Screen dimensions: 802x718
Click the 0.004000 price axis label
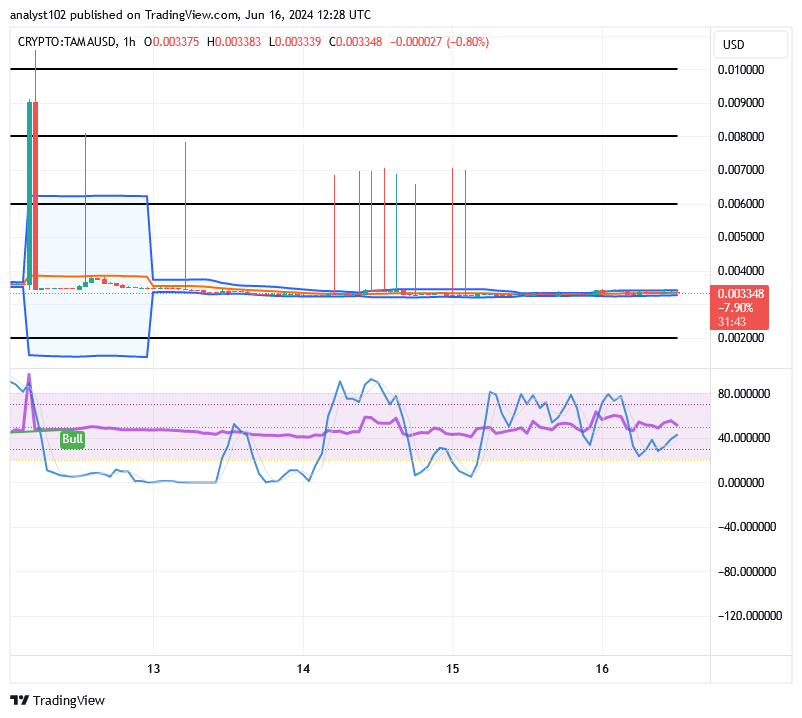click(741, 271)
